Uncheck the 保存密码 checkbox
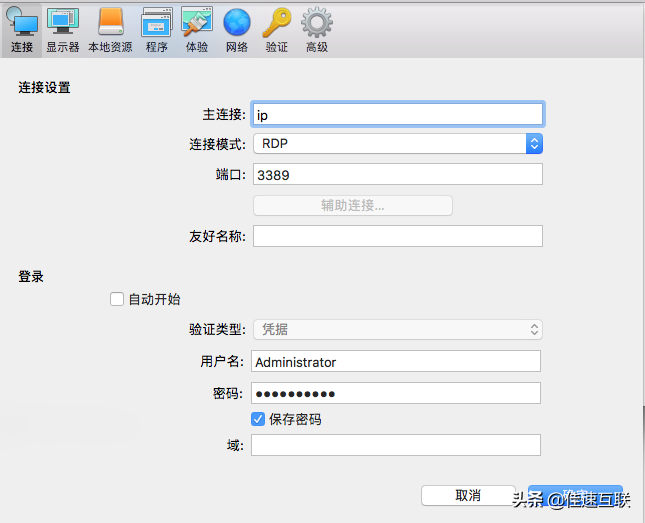 tap(258, 419)
